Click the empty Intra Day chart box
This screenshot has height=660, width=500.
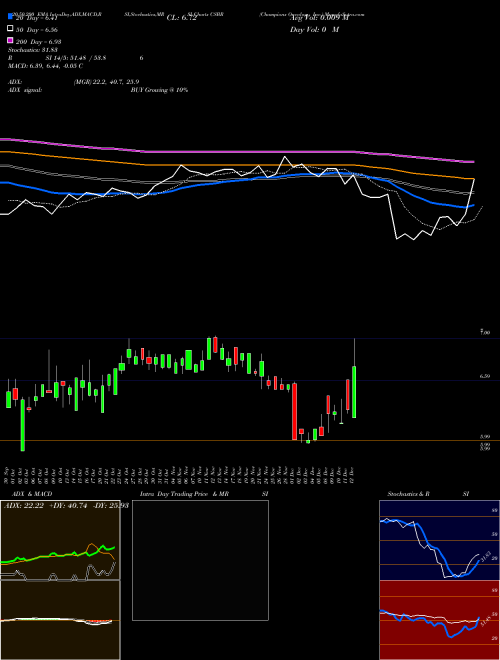(x=200, y=560)
